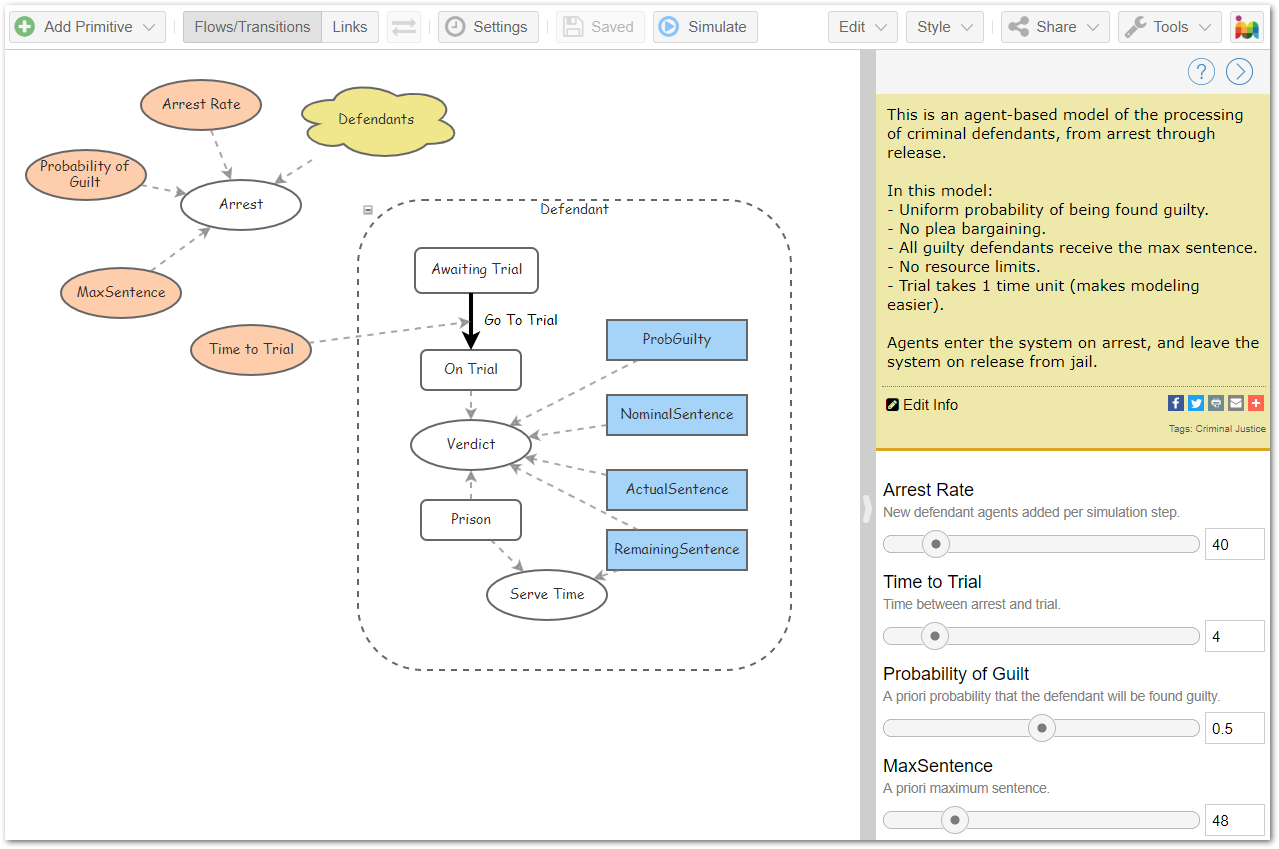Click the Time to Trial value field
This screenshot has height=849, width=1279.
1234,636
